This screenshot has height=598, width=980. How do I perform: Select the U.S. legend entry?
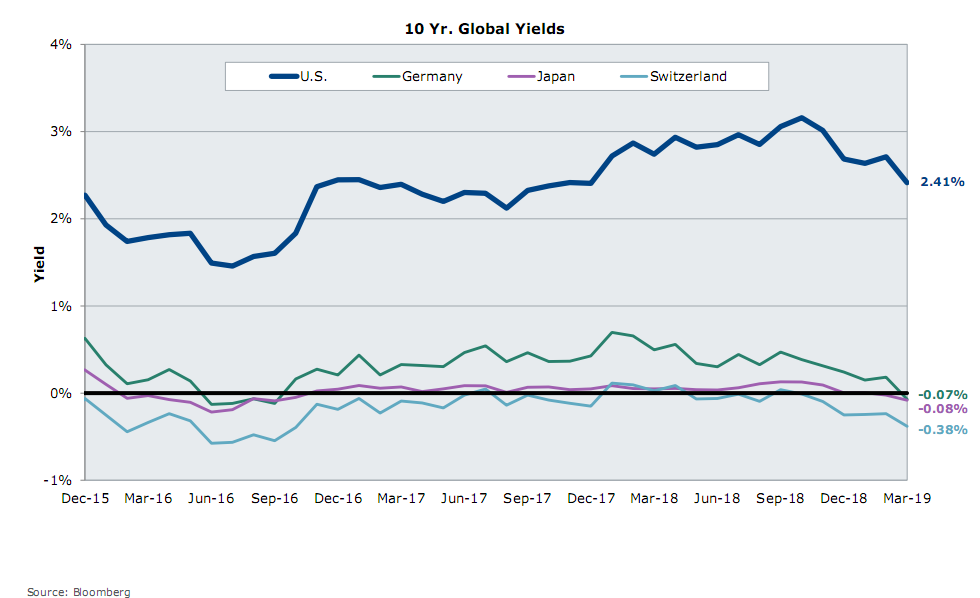click(298, 76)
